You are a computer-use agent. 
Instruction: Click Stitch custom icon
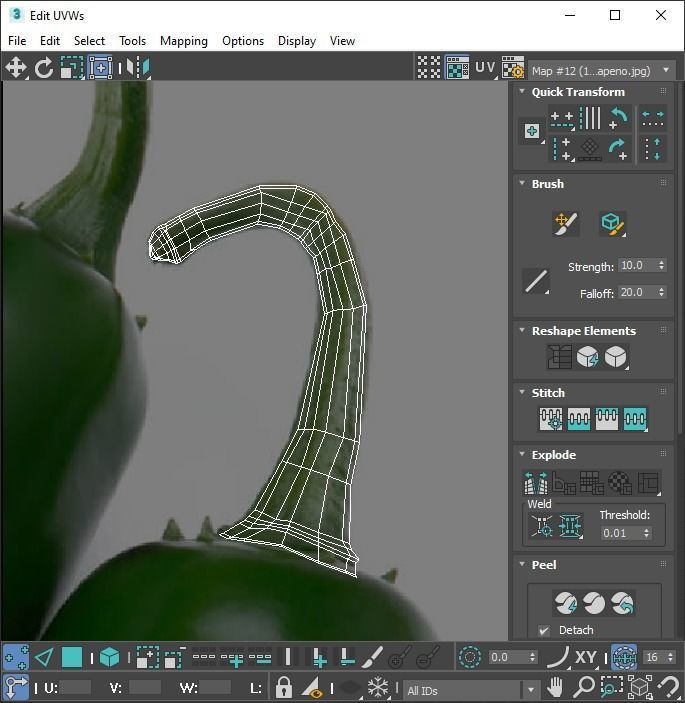[635, 419]
